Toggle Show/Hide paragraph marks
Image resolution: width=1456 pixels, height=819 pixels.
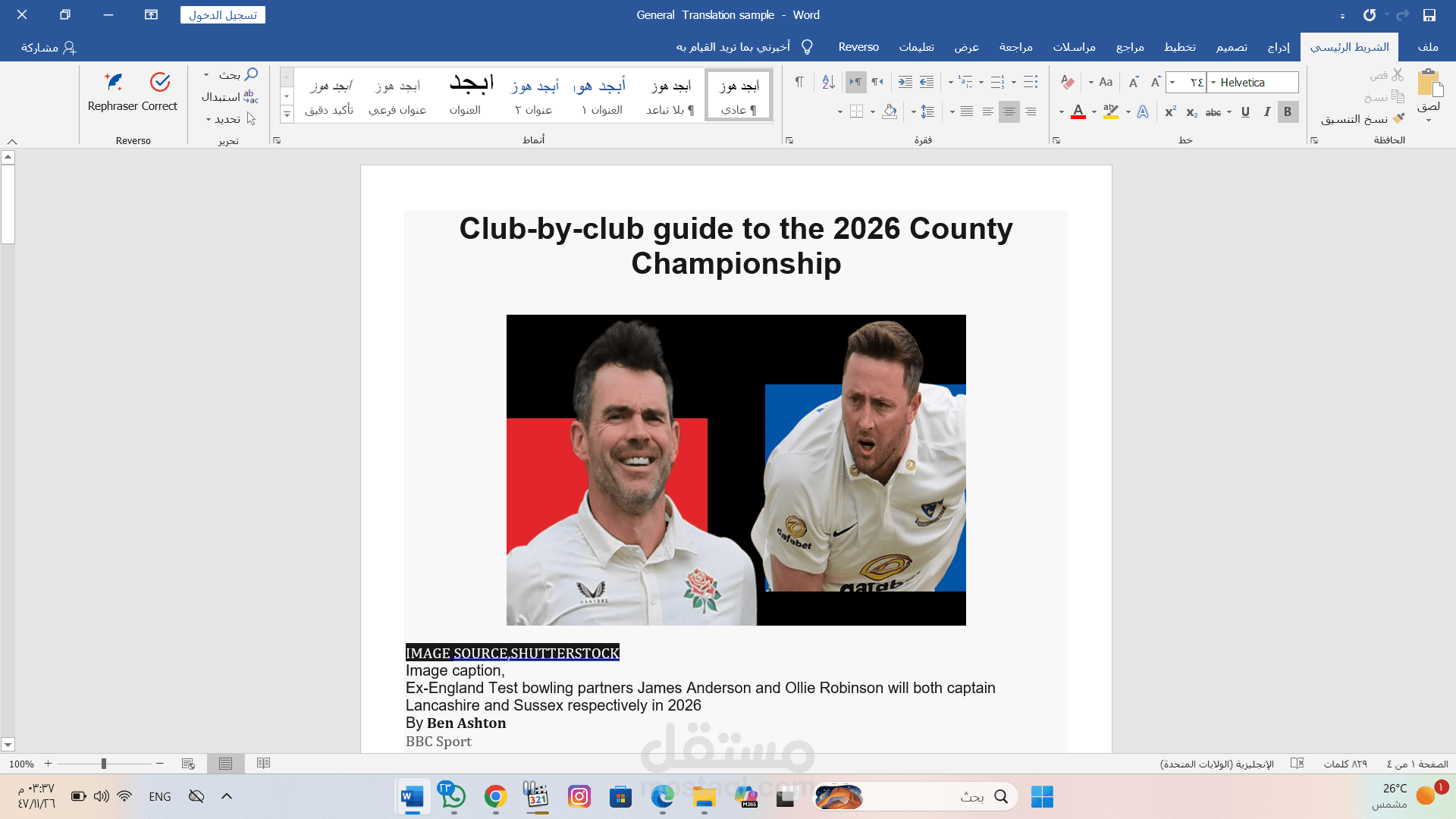799,82
